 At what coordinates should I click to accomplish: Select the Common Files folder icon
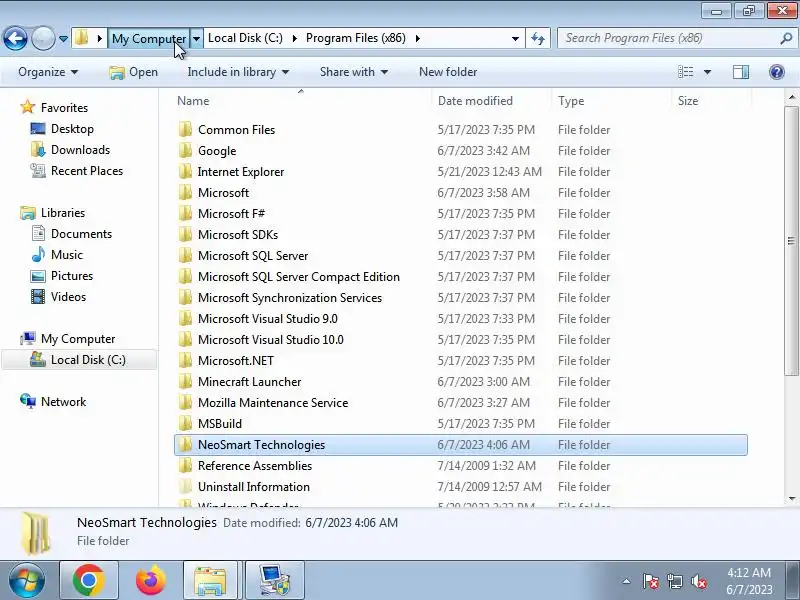pyautogui.click(x=185, y=130)
